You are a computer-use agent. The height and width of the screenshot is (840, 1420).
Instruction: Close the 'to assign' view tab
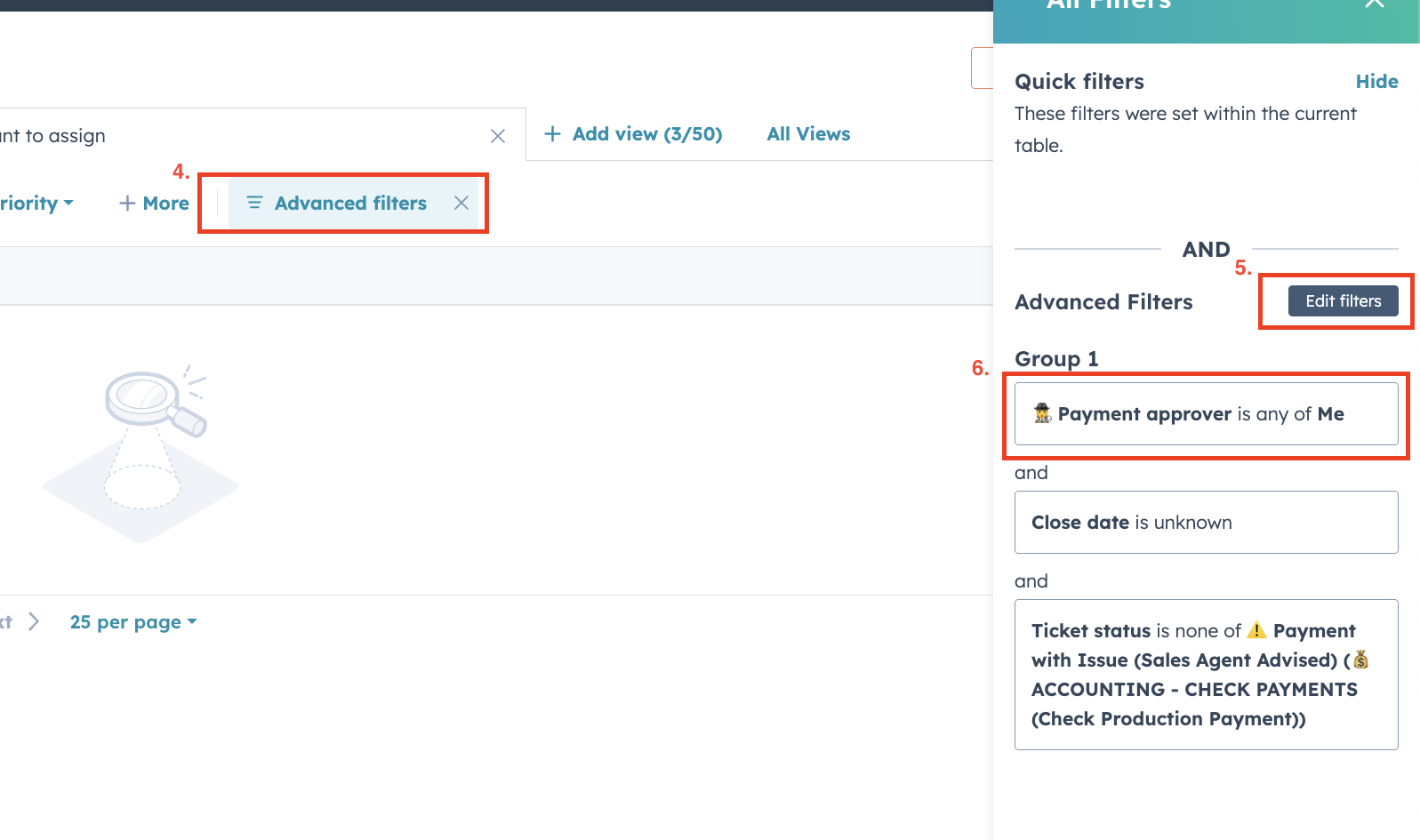[x=498, y=136]
